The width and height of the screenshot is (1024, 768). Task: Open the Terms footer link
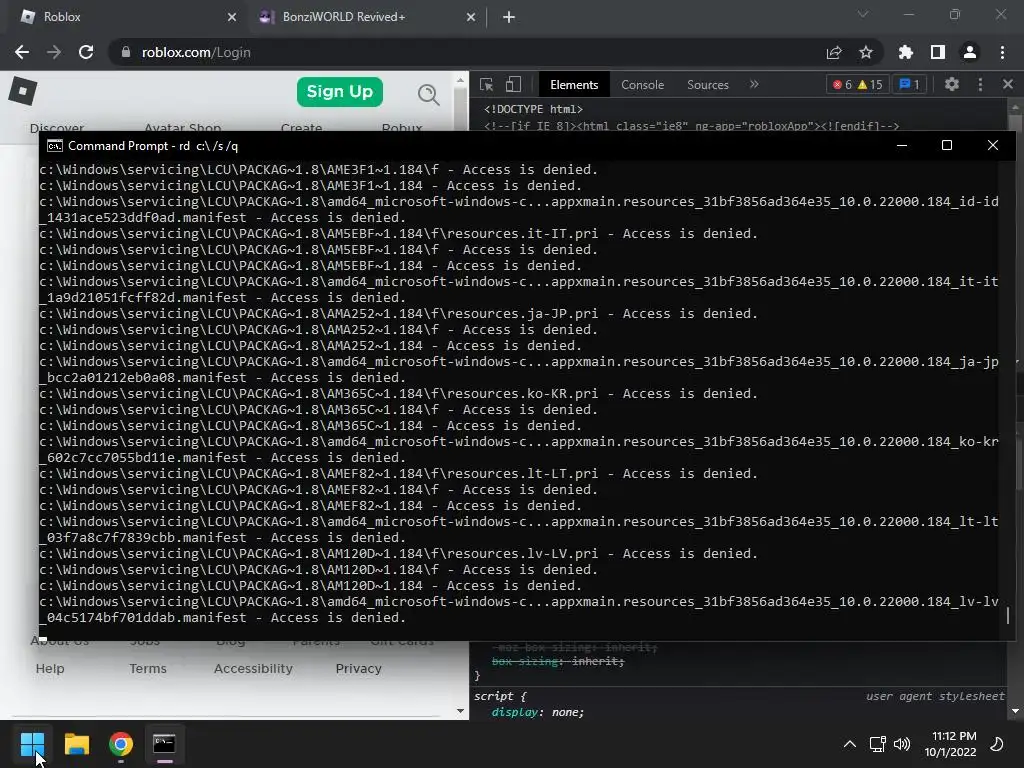point(148,669)
